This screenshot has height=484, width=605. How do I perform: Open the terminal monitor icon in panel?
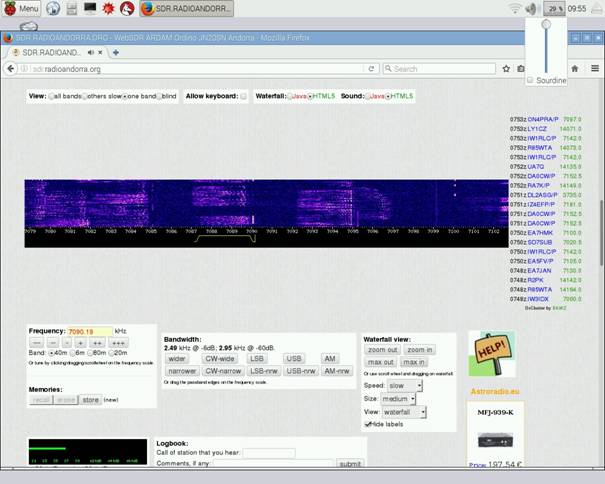(x=90, y=8)
